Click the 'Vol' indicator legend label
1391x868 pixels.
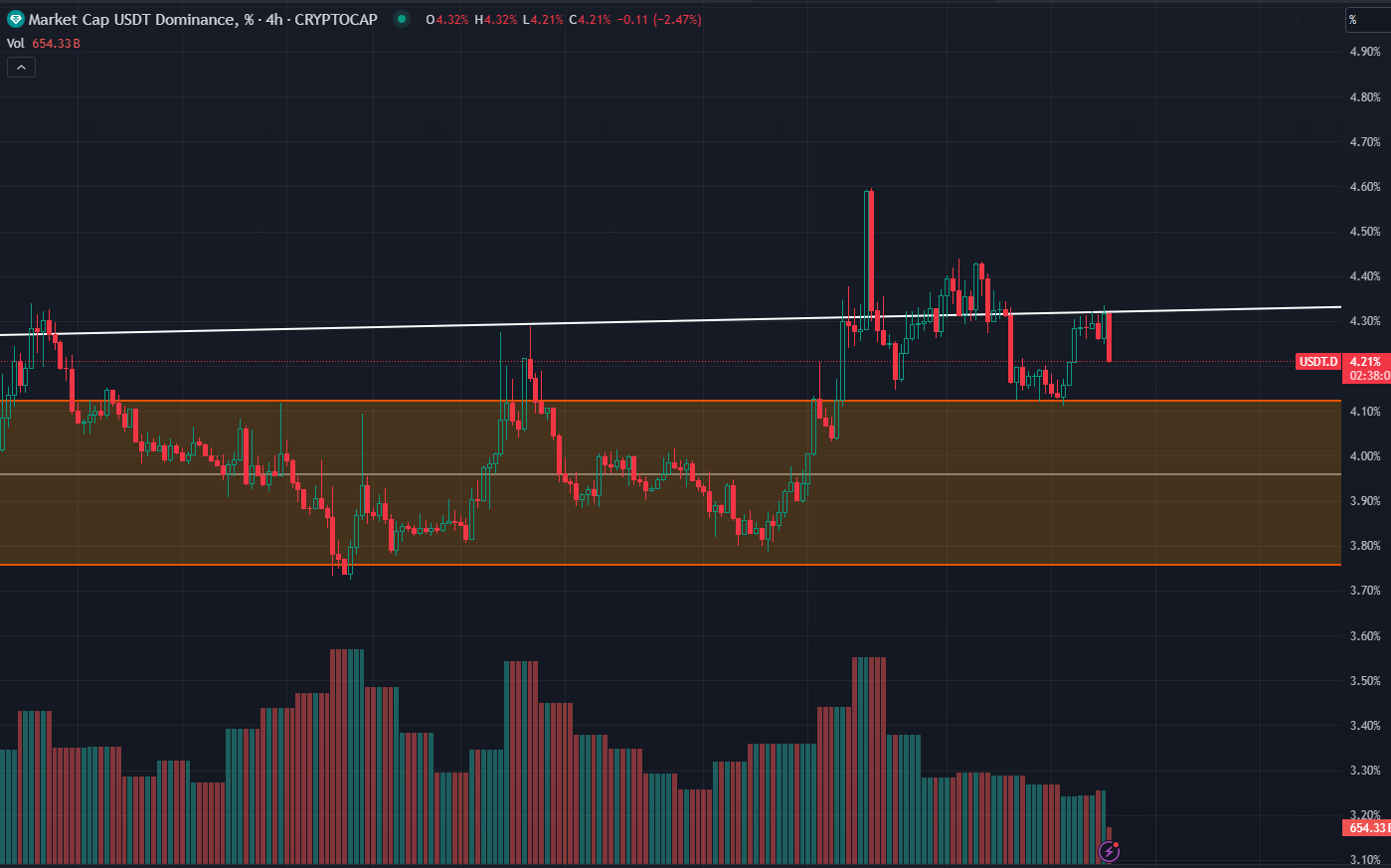coord(15,44)
